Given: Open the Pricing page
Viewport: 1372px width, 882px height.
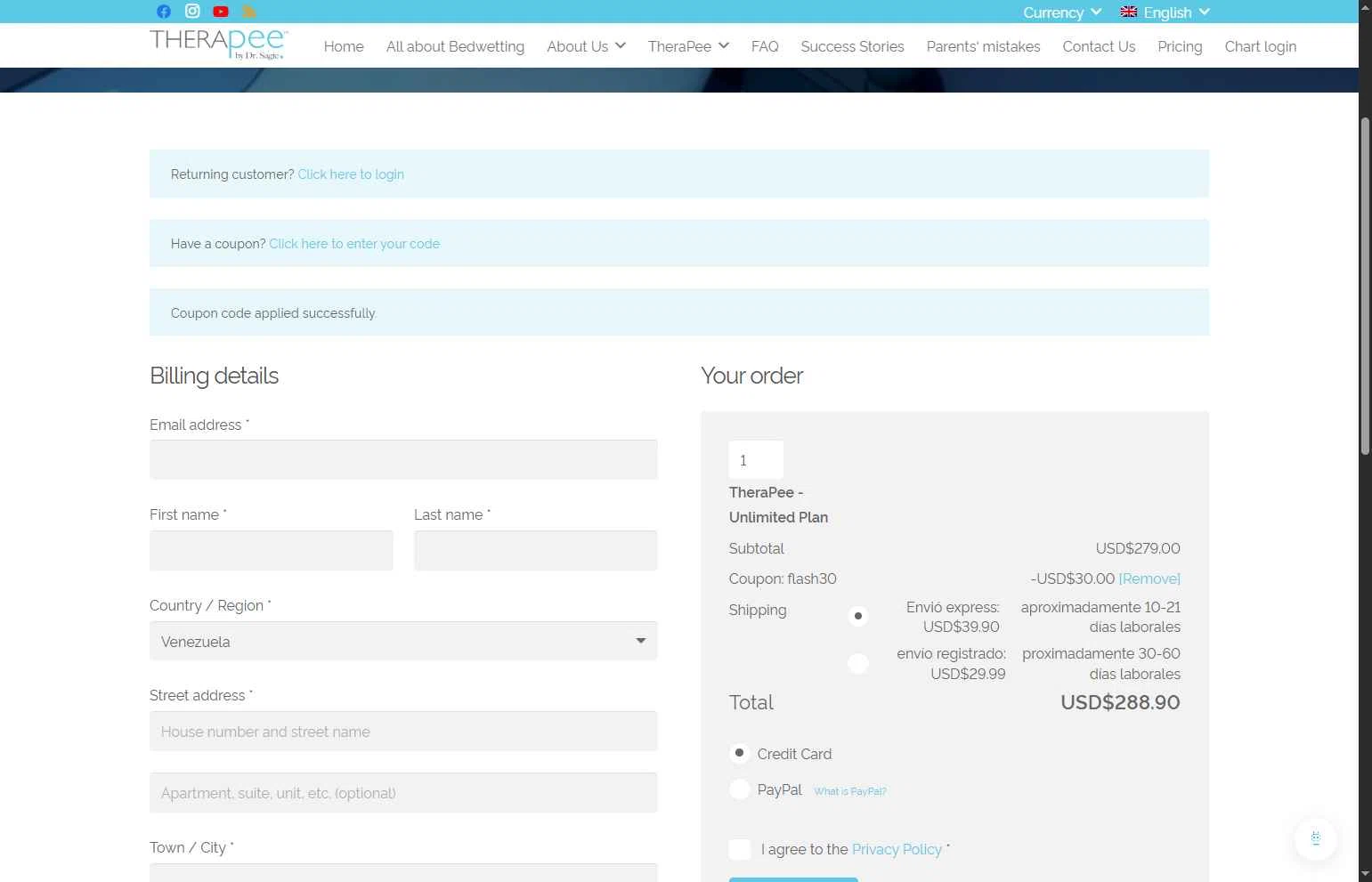Looking at the screenshot, I should pyautogui.click(x=1180, y=46).
